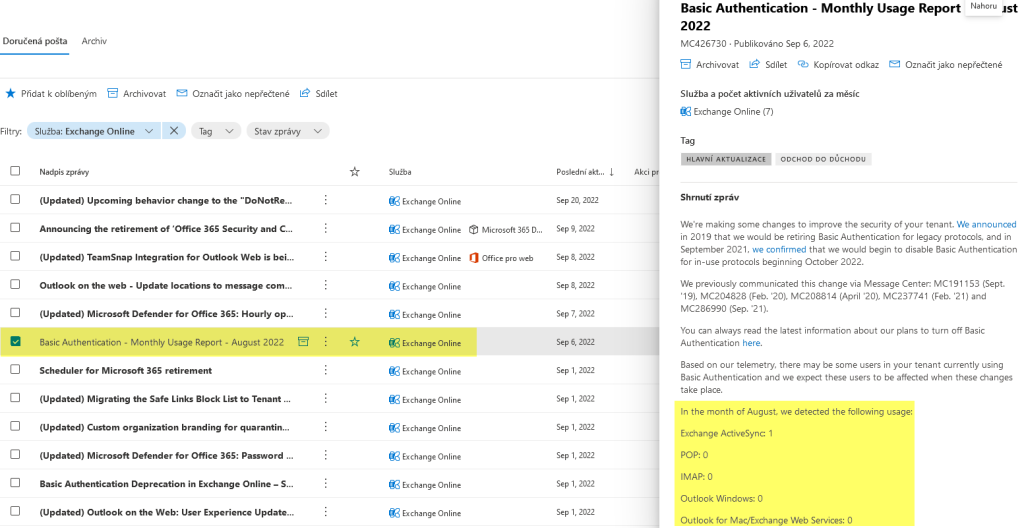Switch to the Doručená pošta tab
This screenshot has height=528, width=1024.
[35, 41]
